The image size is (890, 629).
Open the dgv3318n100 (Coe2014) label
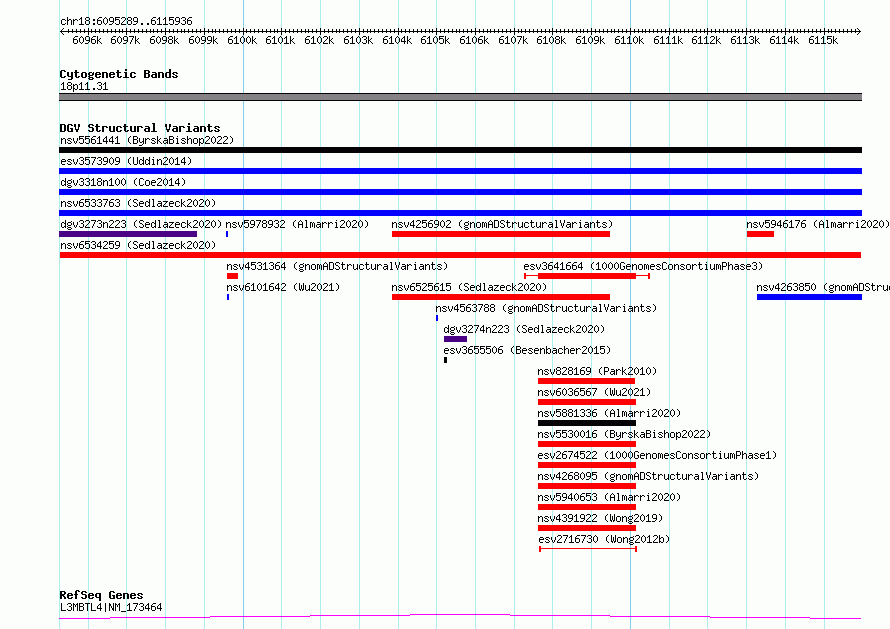click(123, 182)
